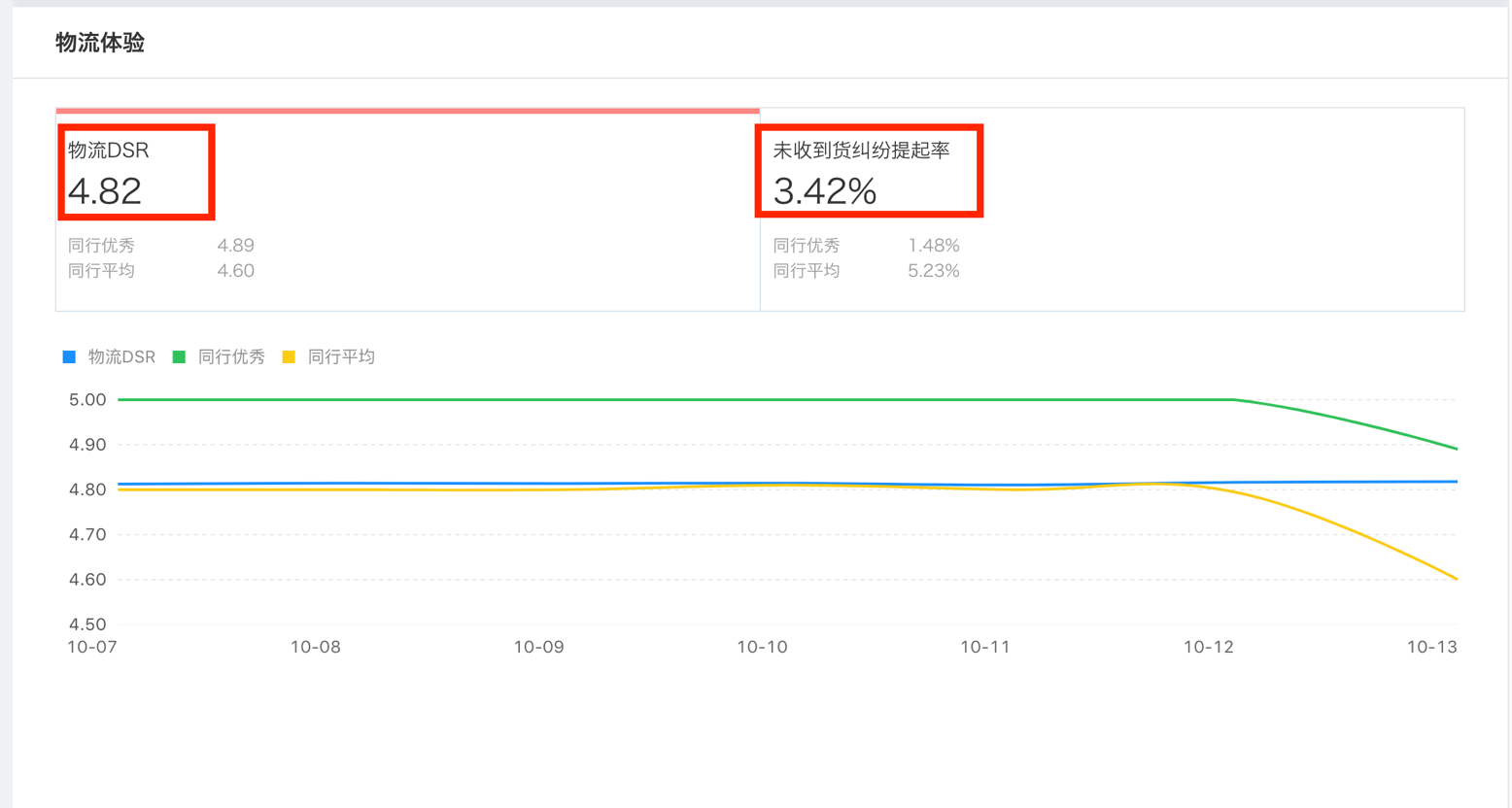Click the 10-13 date axis label
This screenshot has width=1512, height=808.
click(x=1432, y=647)
